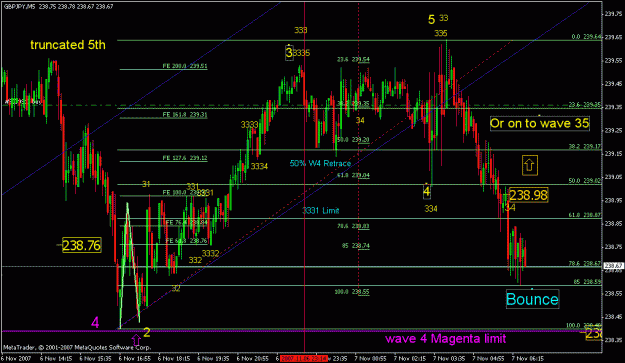Select the '3334' sub-wave label
The image size is (625, 363).
[259, 167]
